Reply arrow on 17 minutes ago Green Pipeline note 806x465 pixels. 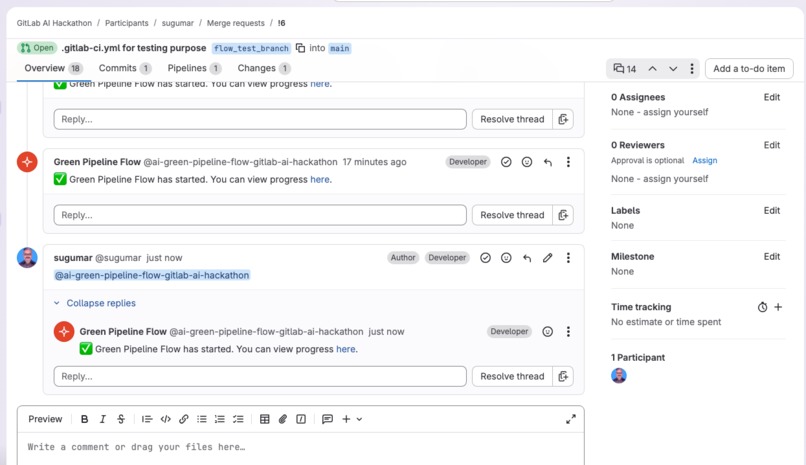click(548, 162)
